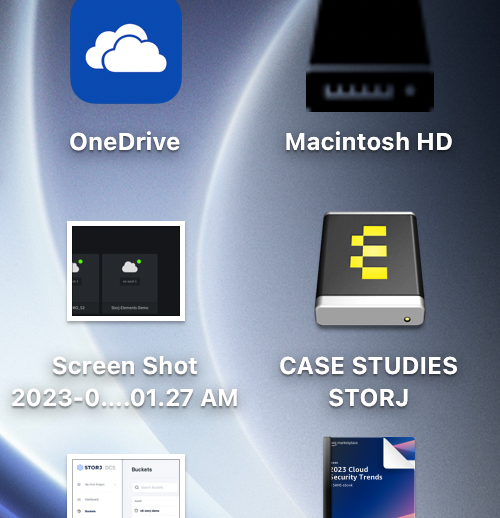Viewport: 500px width, 518px height.
Task: Click the right cloud tile in the dark screenshot
Action: 130,283
